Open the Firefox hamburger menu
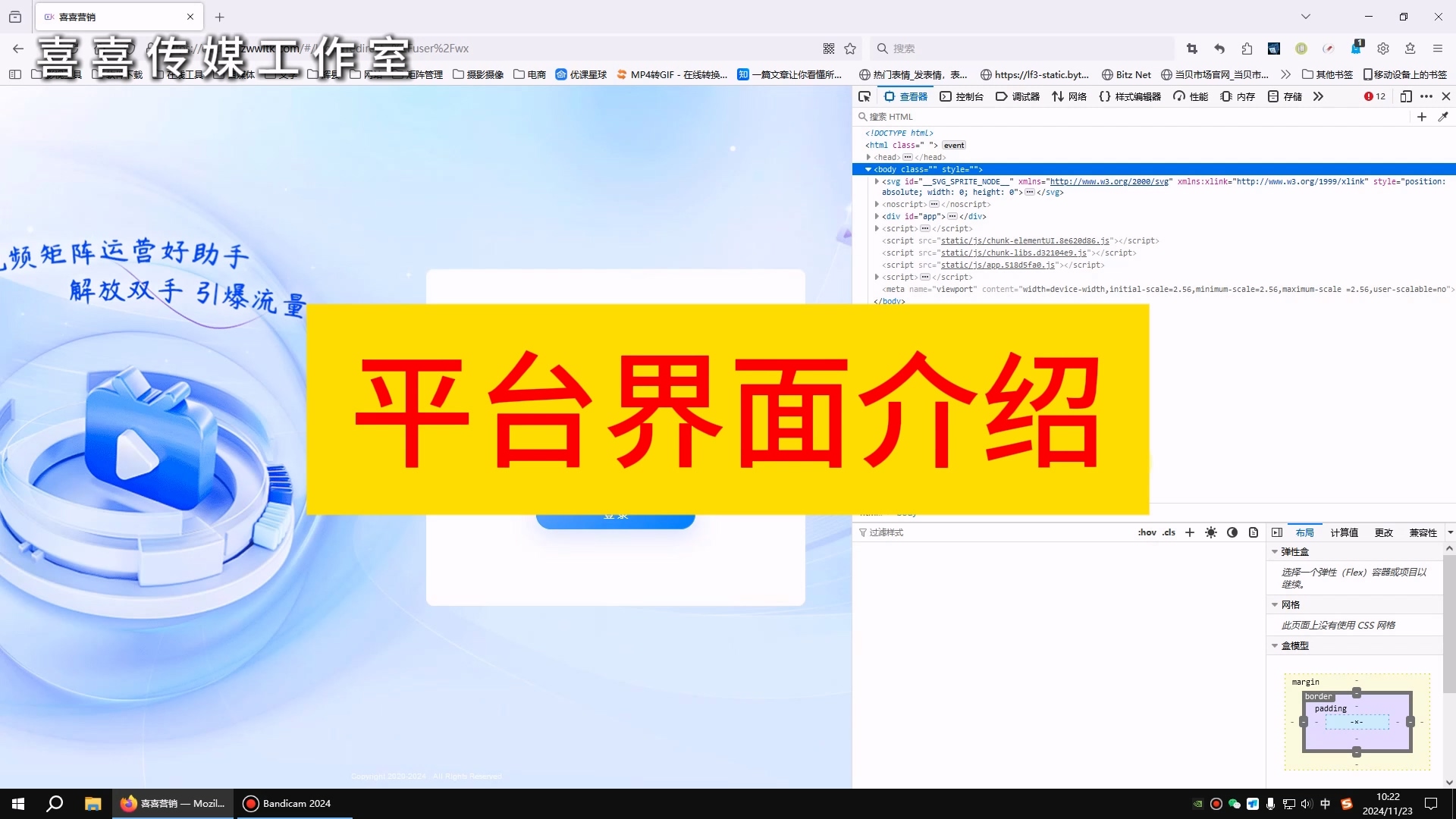1456x819 pixels. (1438, 49)
